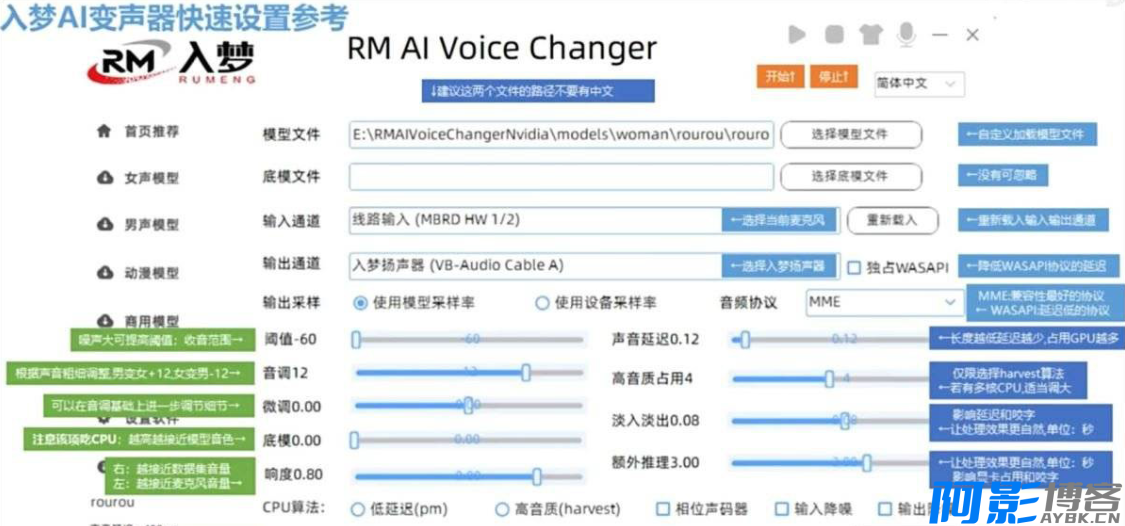Click the download icon beside 男声模型
Viewport: 1125px width, 526px height.
pyautogui.click(x=104, y=225)
